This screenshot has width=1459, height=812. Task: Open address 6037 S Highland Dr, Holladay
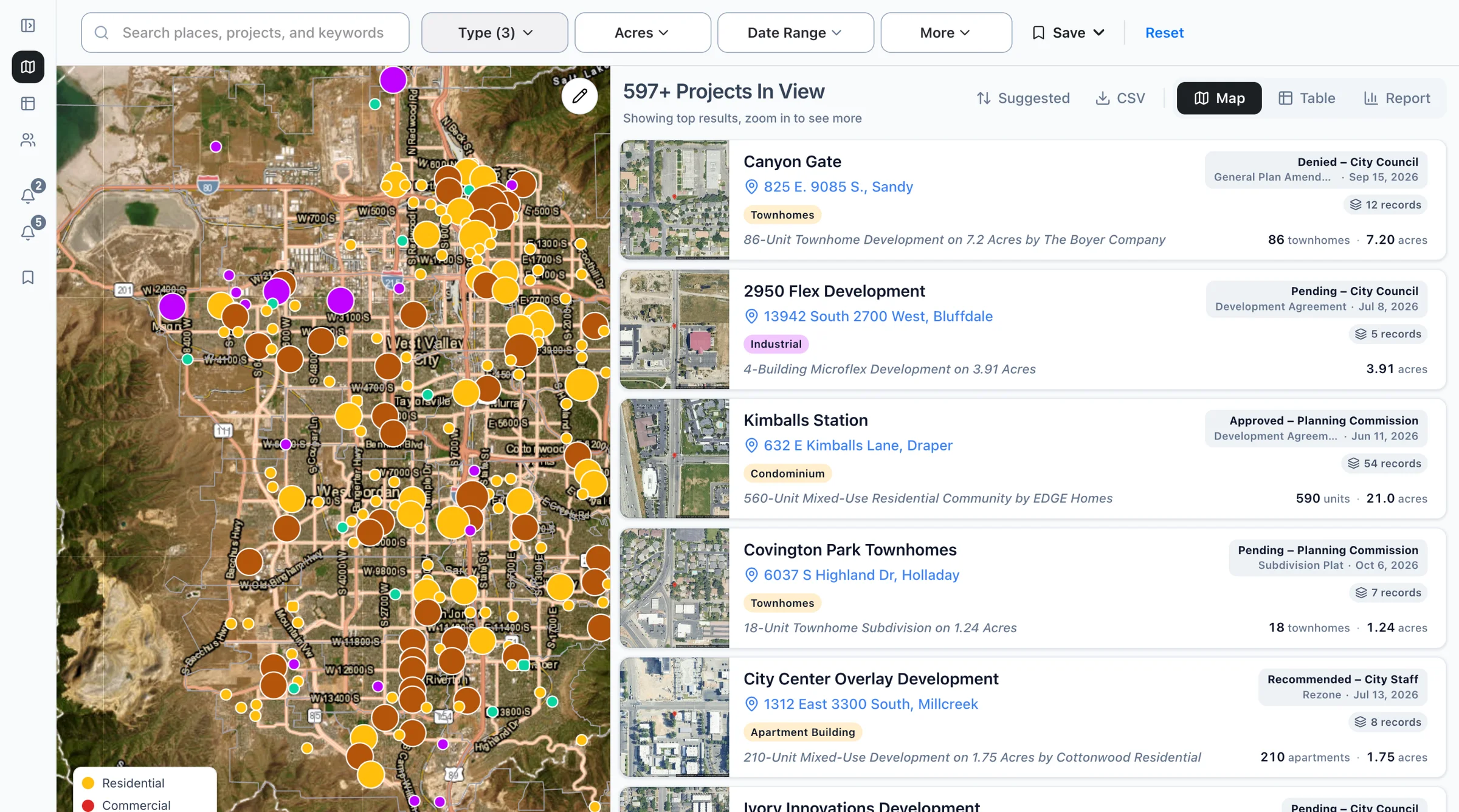pos(861,575)
